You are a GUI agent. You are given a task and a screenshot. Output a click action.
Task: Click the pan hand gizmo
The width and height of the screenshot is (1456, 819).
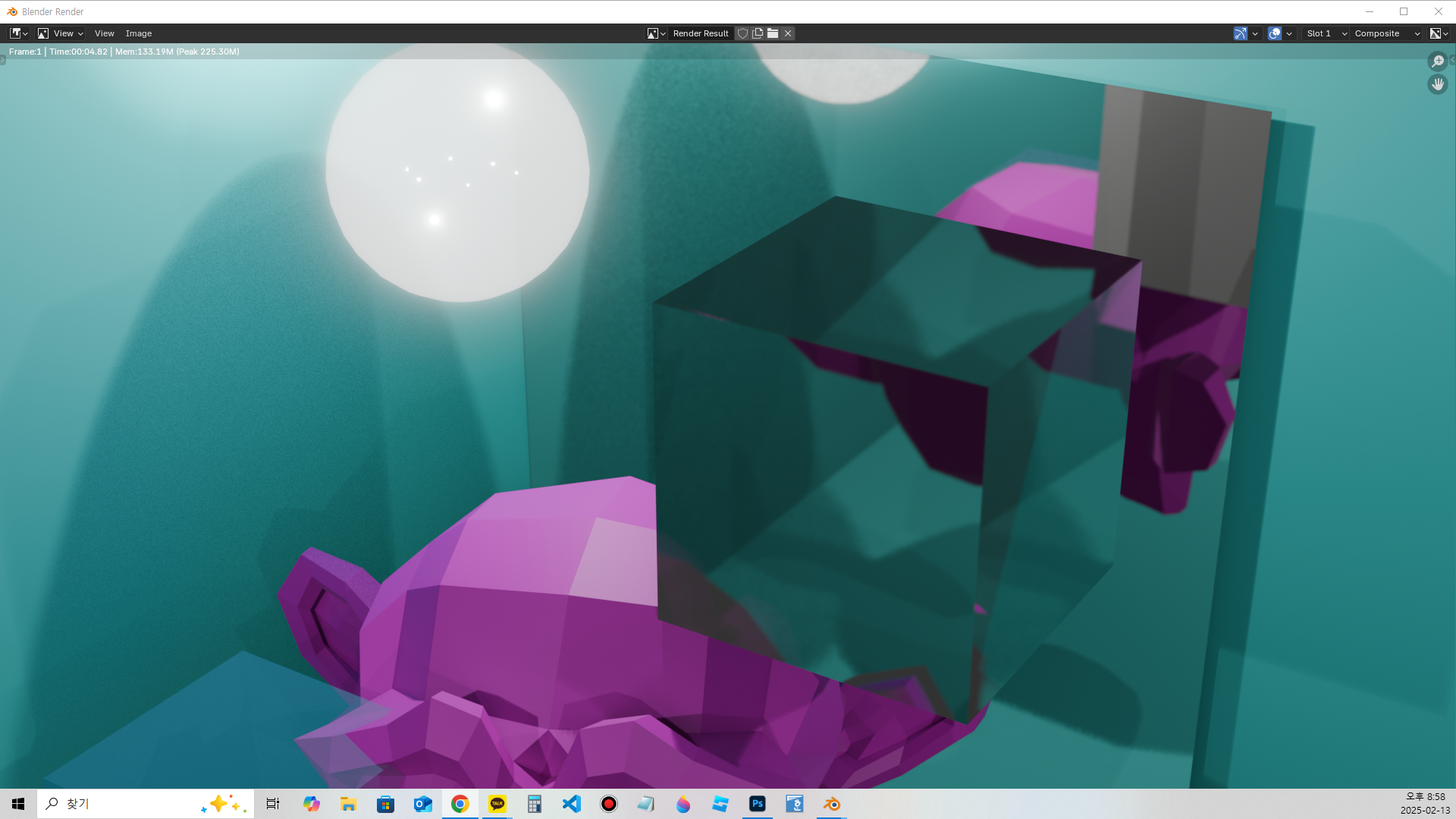tap(1437, 84)
